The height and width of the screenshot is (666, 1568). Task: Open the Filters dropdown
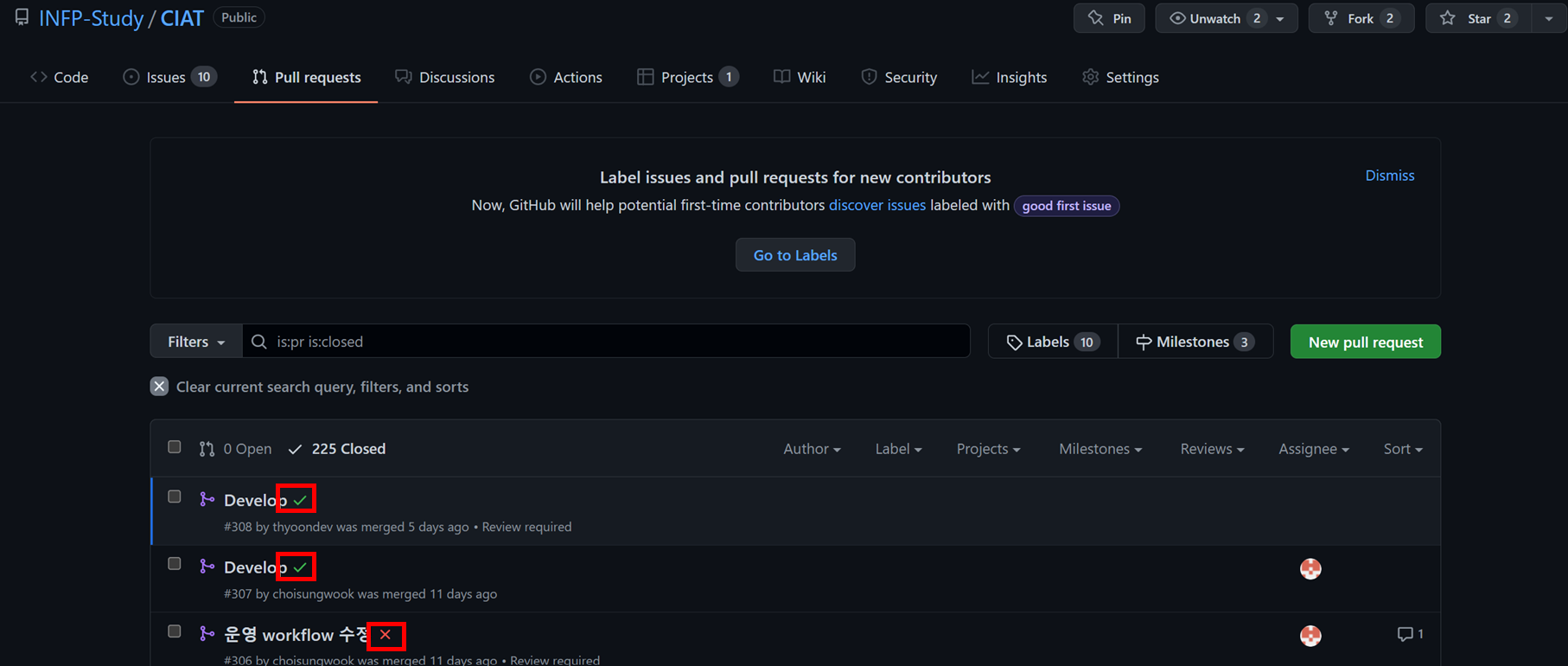(196, 342)
